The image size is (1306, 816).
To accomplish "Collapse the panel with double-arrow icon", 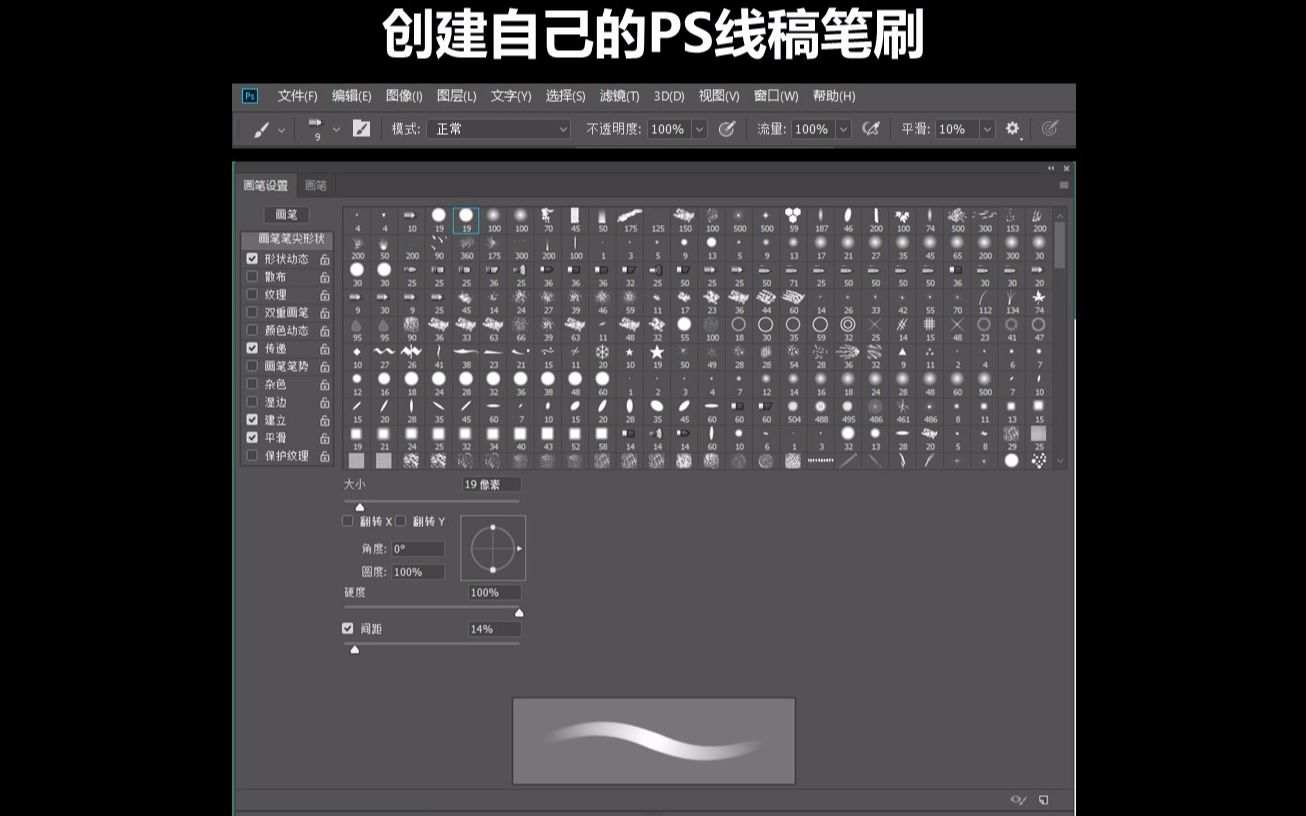I will pos(1051,168).
